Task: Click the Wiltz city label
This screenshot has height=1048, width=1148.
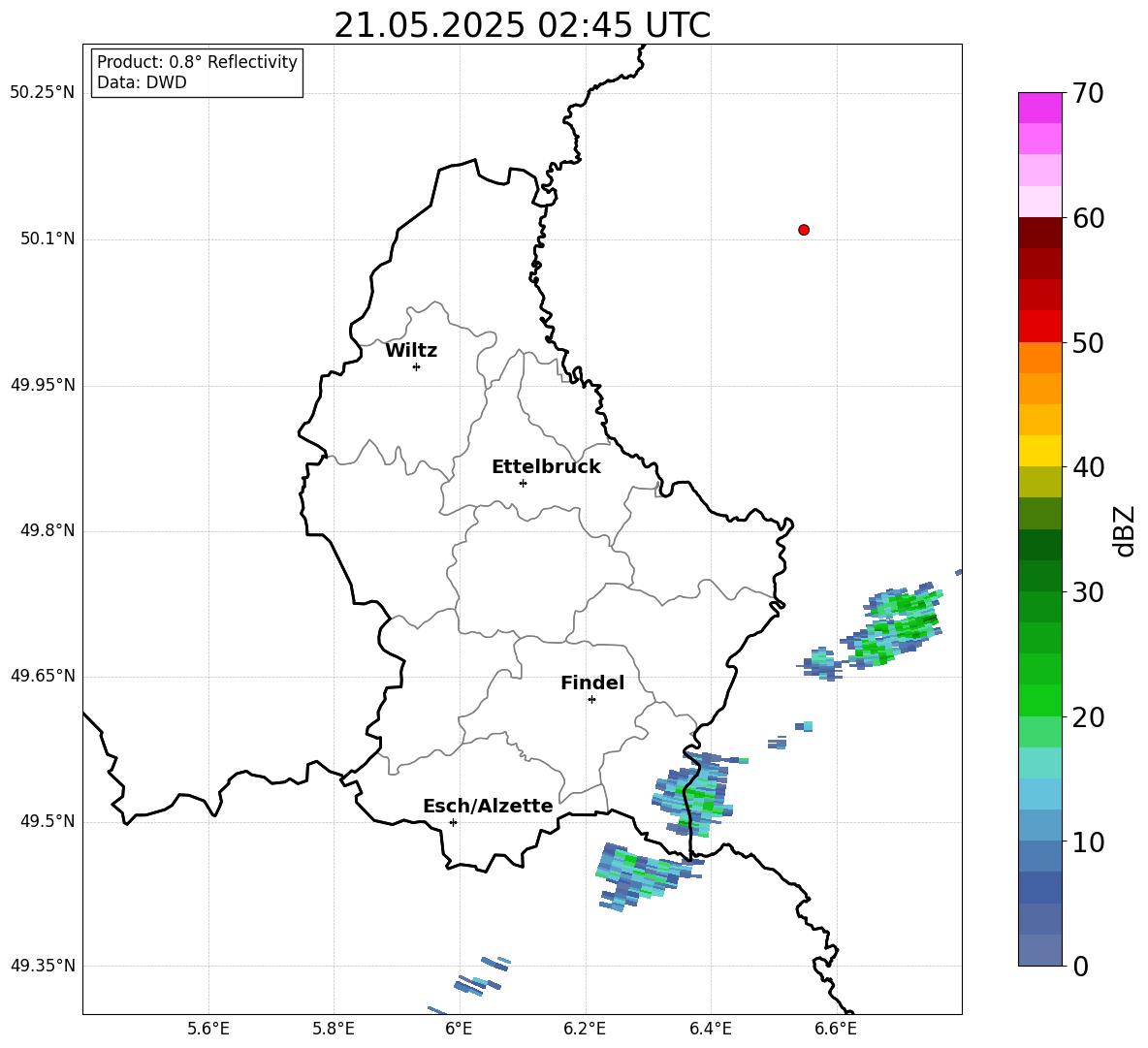Action: [411, 351]
